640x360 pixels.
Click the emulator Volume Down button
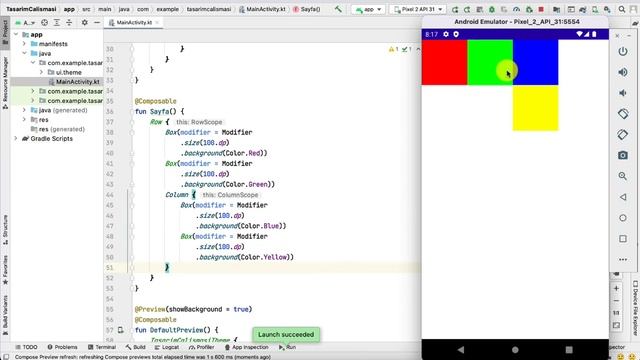click(623, 93)
